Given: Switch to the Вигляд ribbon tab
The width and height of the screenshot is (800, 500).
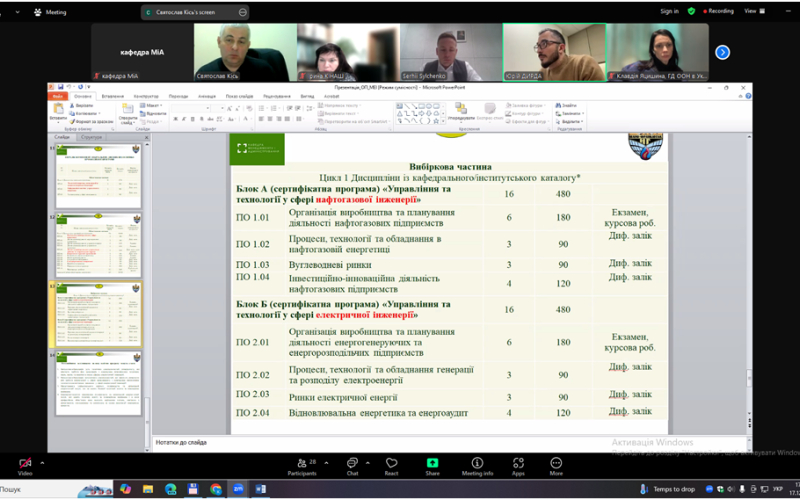Looking at the screenshot, I should (x=307, y=96).
